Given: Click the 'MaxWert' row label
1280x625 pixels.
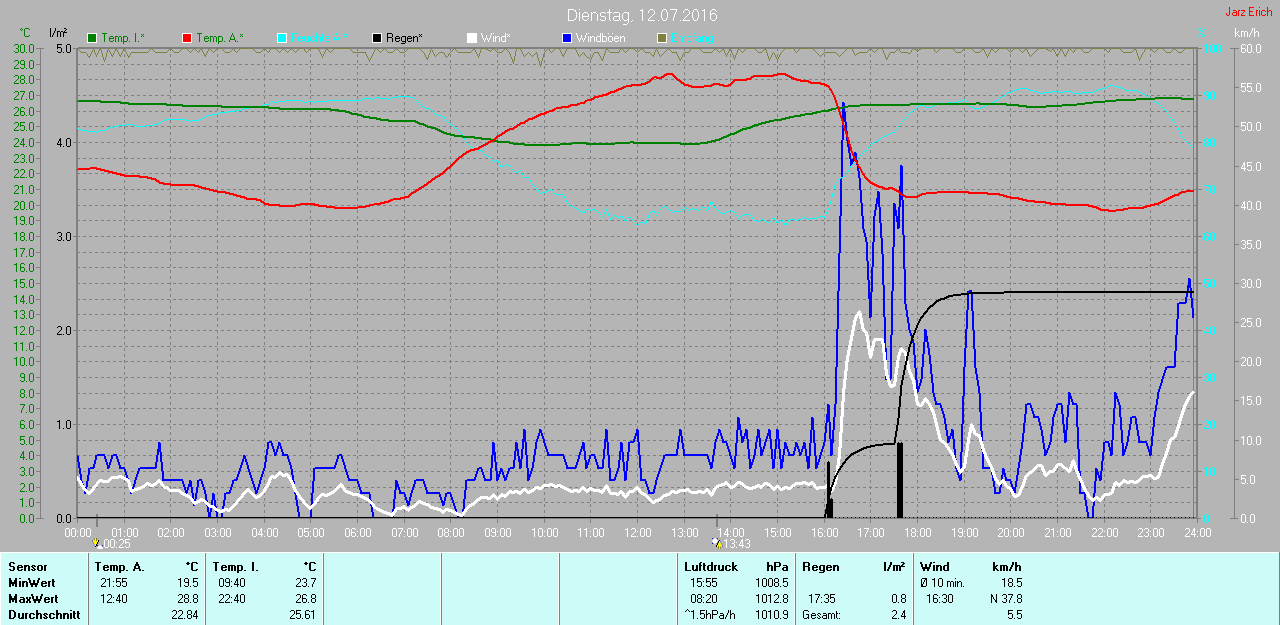Looking at the screenshot, I should 31,599.
